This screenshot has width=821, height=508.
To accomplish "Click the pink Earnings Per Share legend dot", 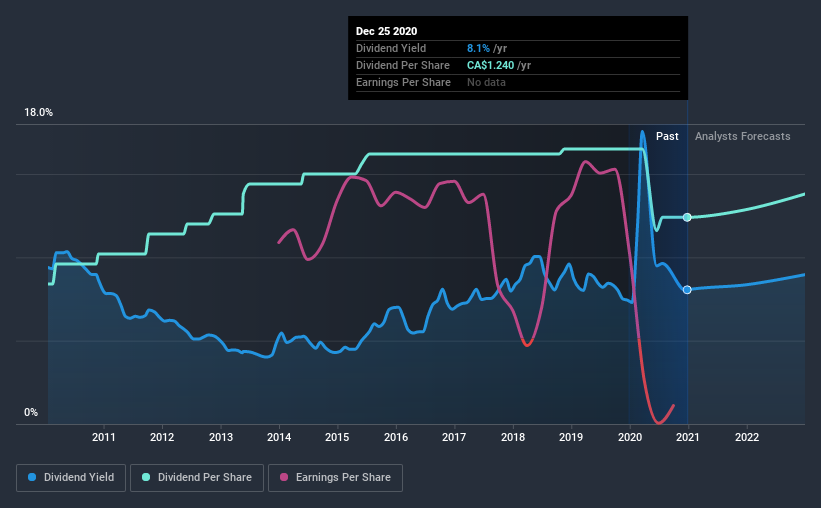I will (x=284, y=477).
